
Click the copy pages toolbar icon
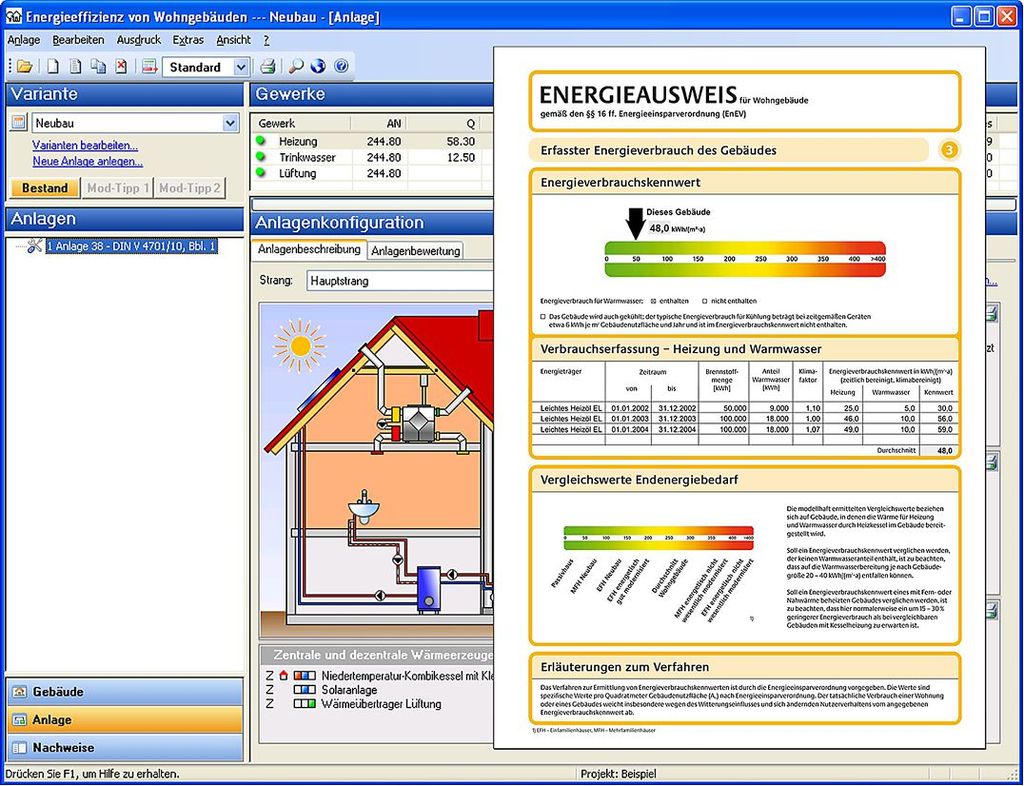(99, 67)
